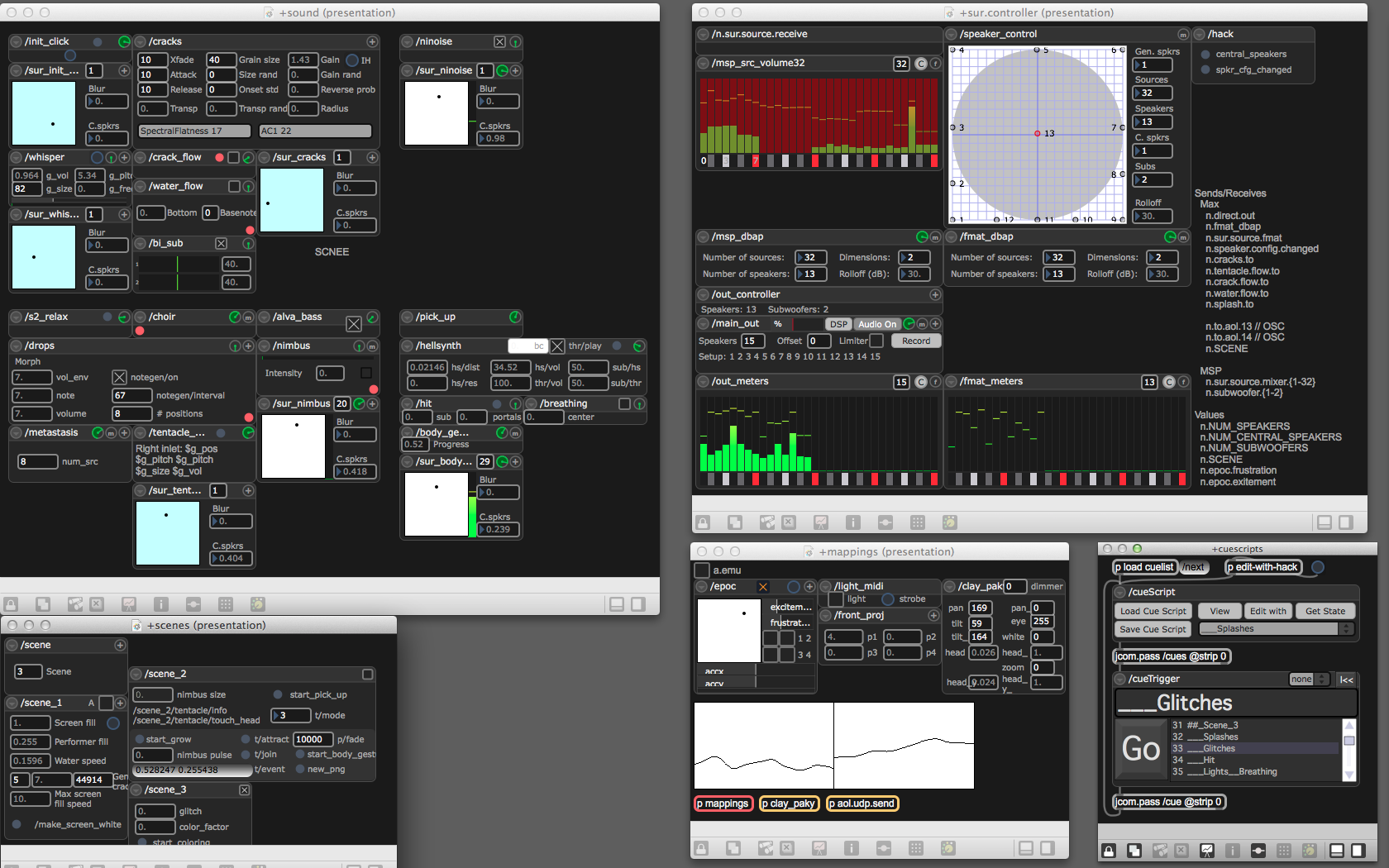Toggle the orange X on /epoc module
1389x868 pixels.
point(763,587)
